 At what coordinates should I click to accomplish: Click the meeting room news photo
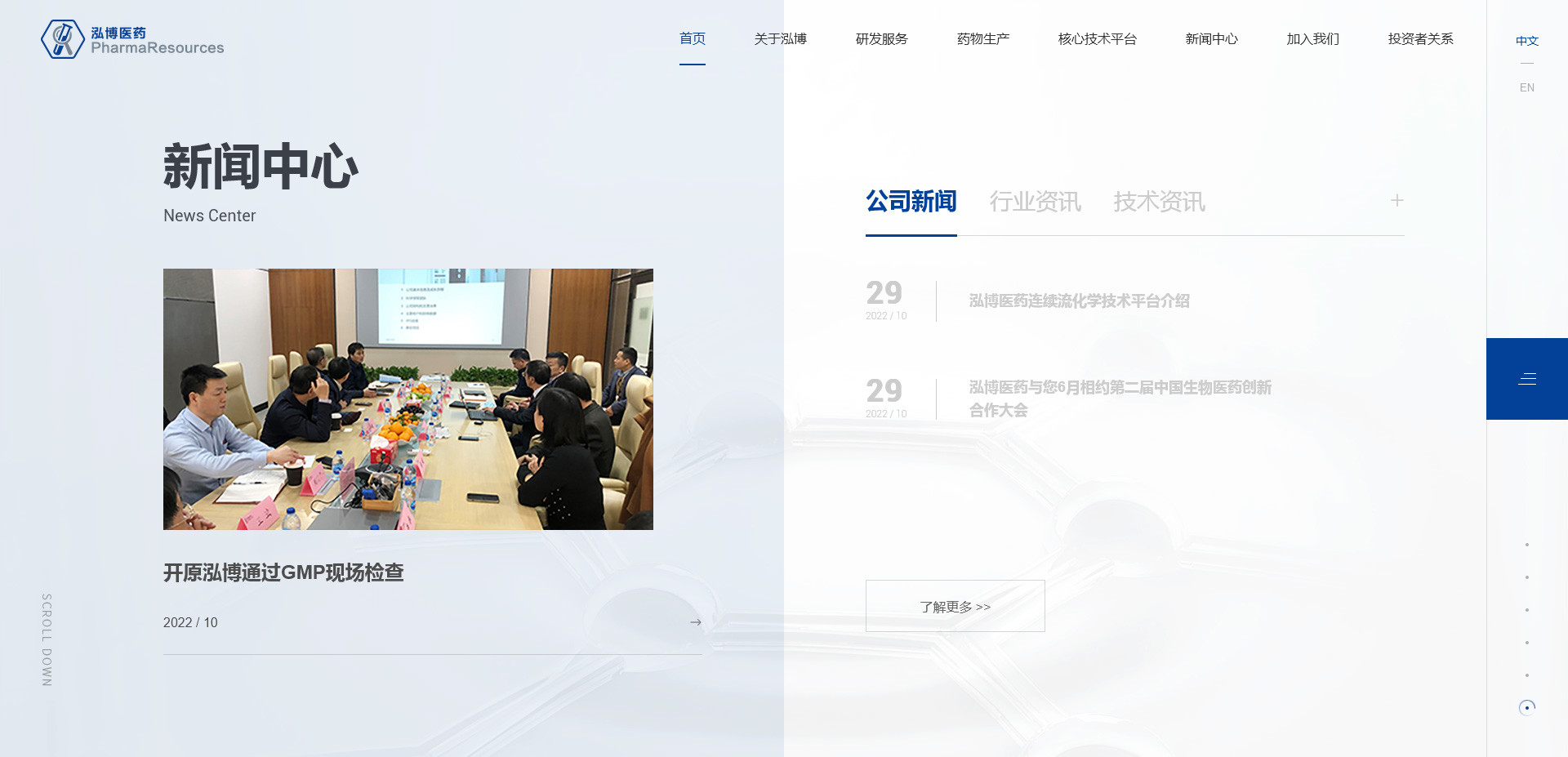click(408, 399)
